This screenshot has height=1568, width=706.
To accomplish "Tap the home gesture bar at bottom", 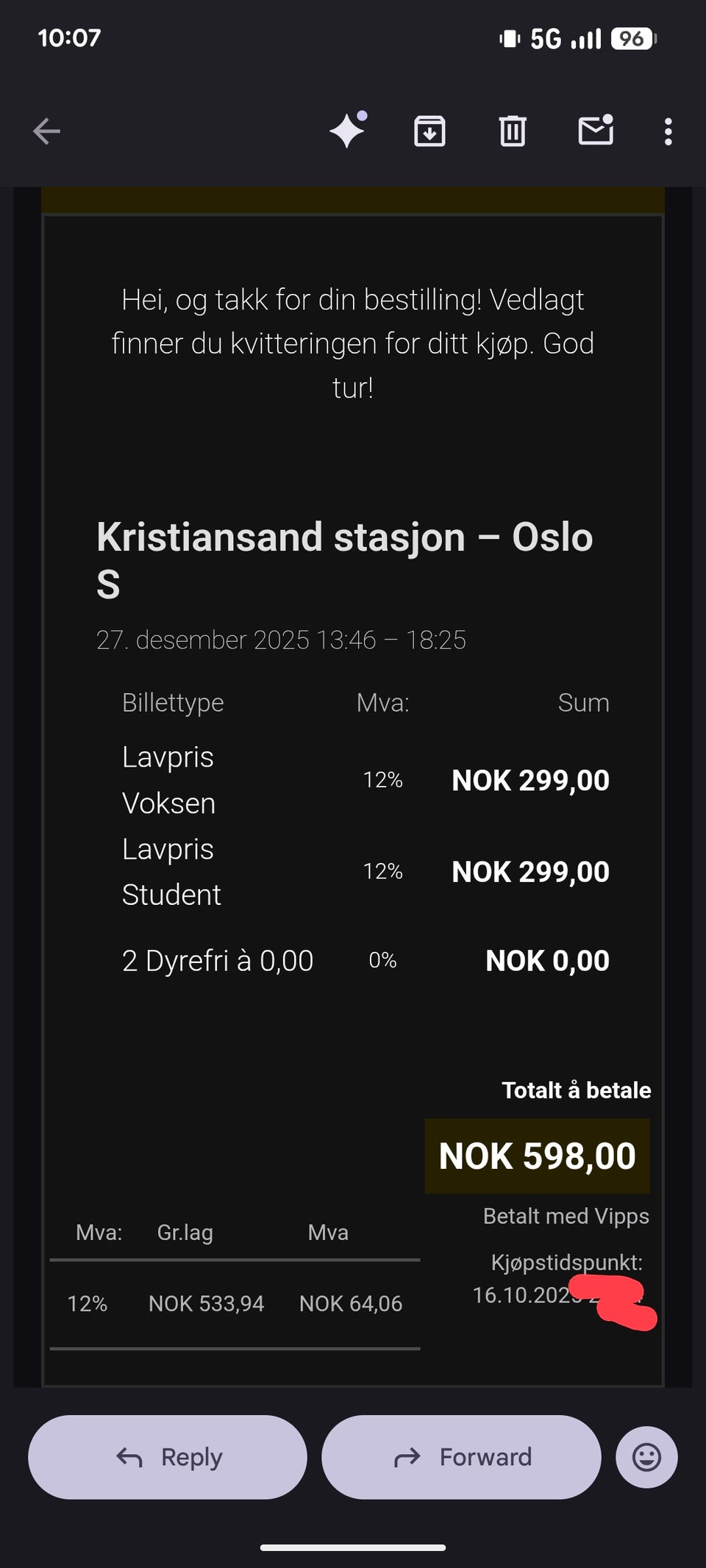I will point(353,1547).
